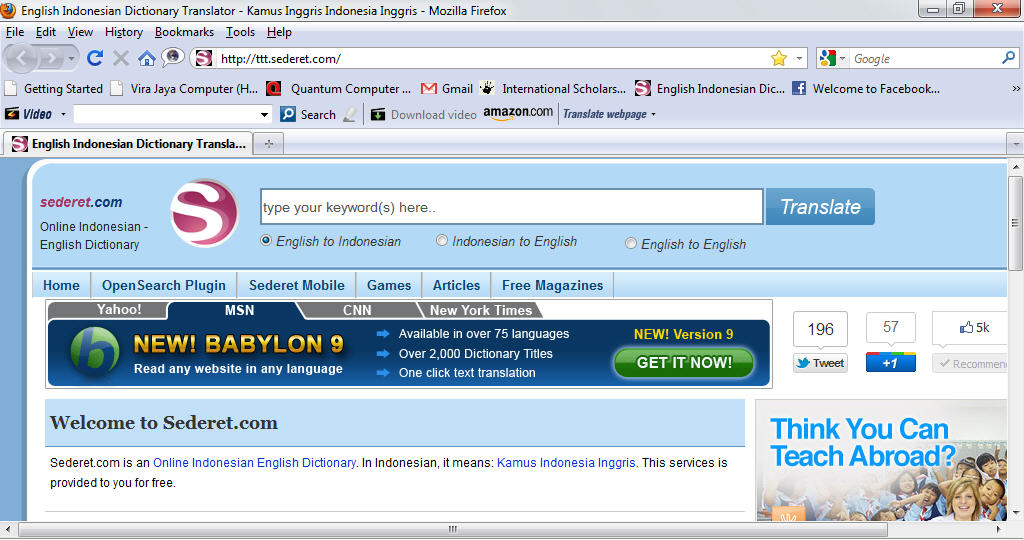Image resolution: width=1024 pixels, height=540 pixels.
Task: Open the Articles nav link
Action: pyautogui.click(x=456, y=285)
